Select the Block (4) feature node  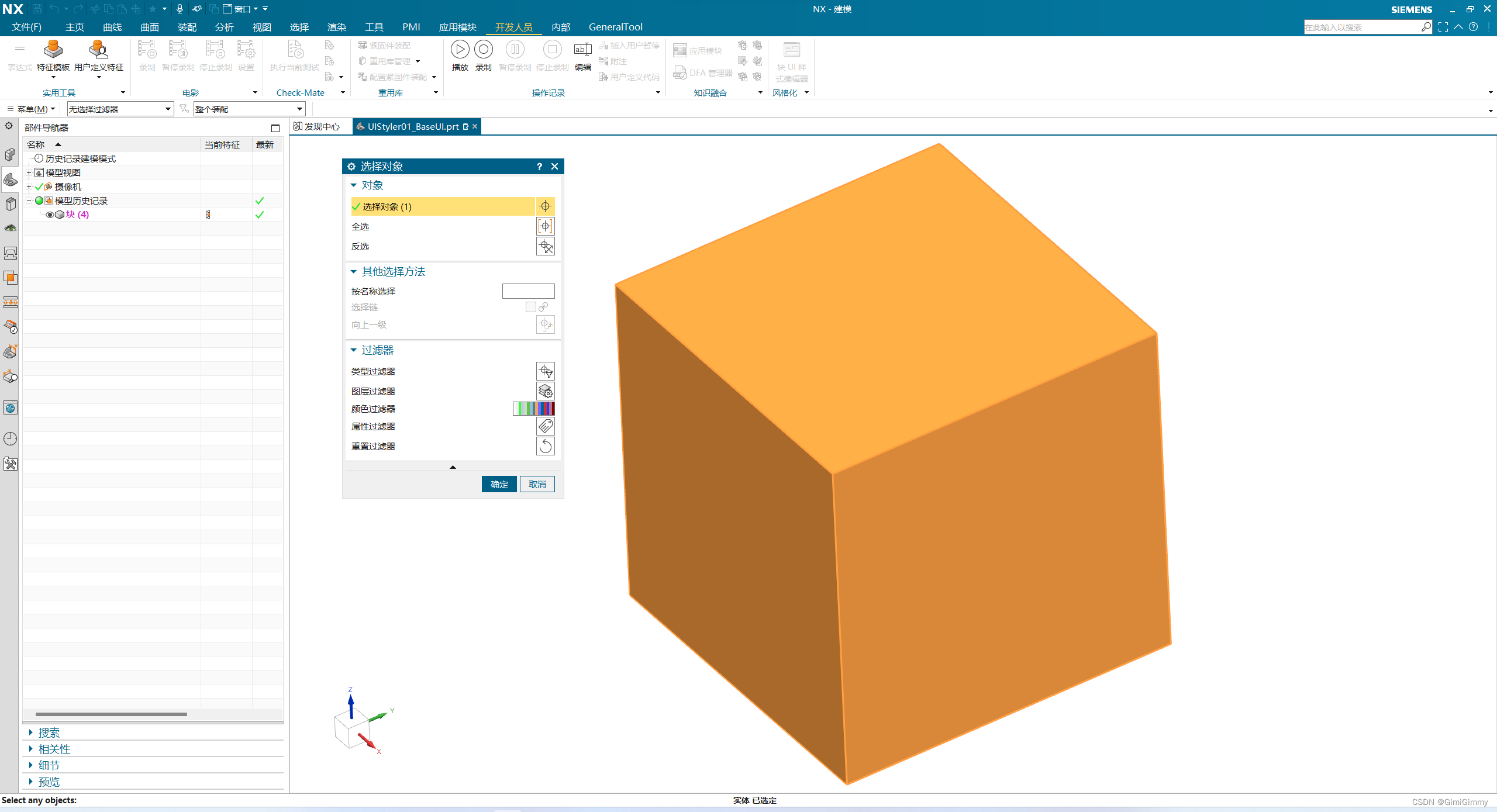77,215
